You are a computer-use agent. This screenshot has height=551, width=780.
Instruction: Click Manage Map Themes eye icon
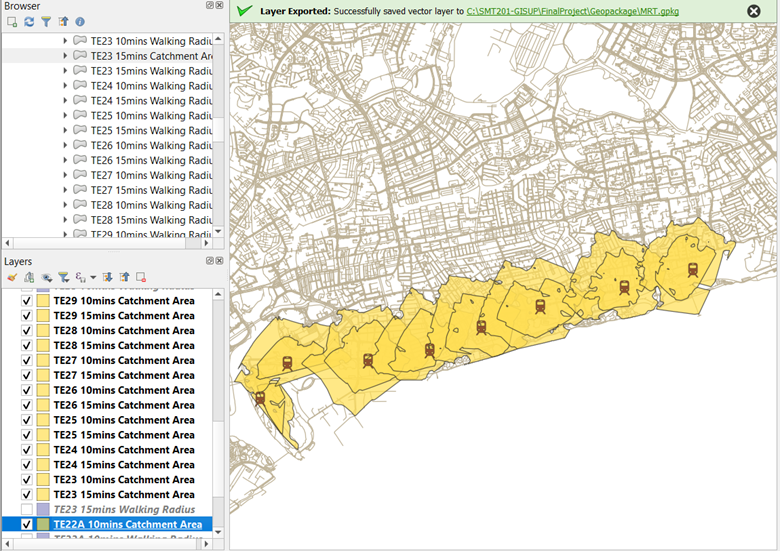(x=46, y=277)
